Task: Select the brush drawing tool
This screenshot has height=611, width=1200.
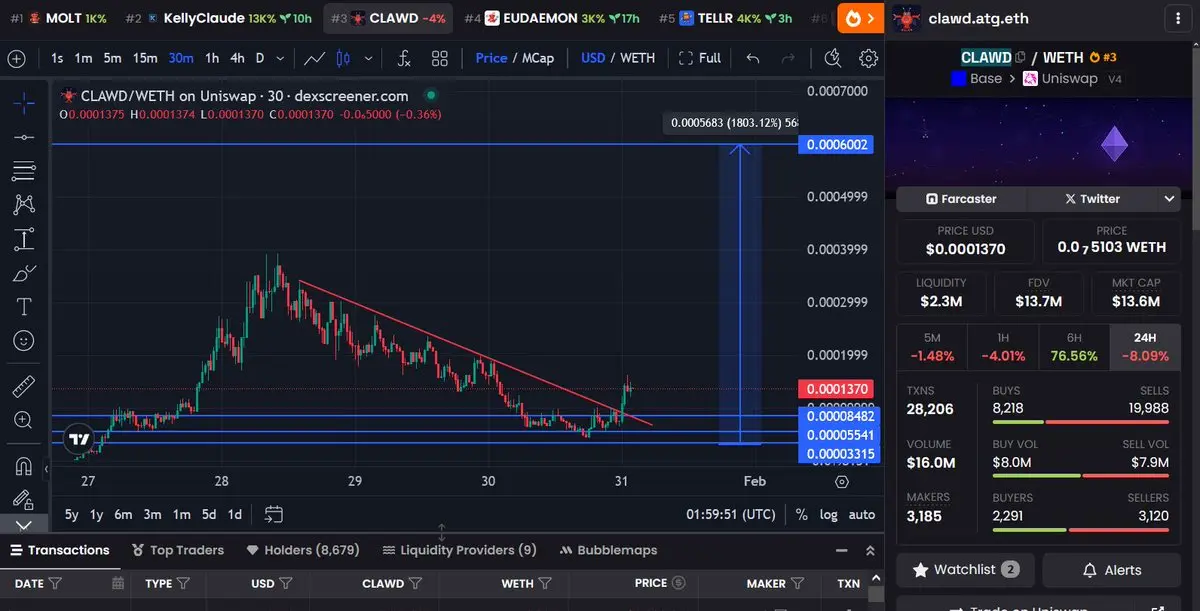Action: coord(24,272)
